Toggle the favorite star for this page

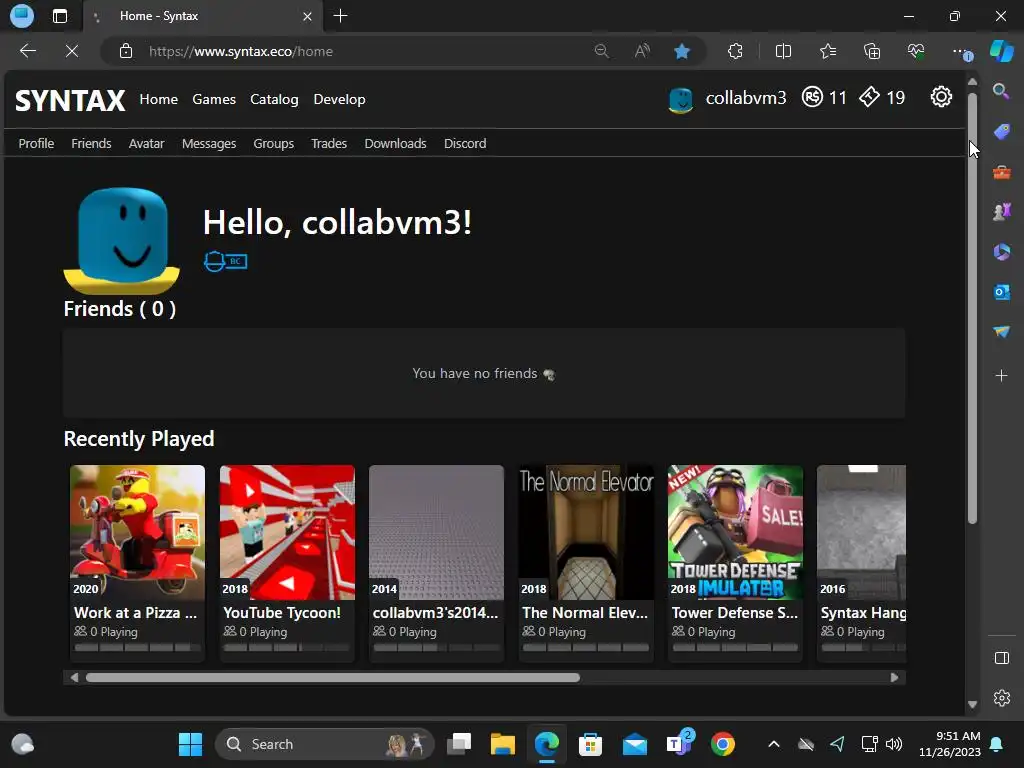(x=682, y=51)
